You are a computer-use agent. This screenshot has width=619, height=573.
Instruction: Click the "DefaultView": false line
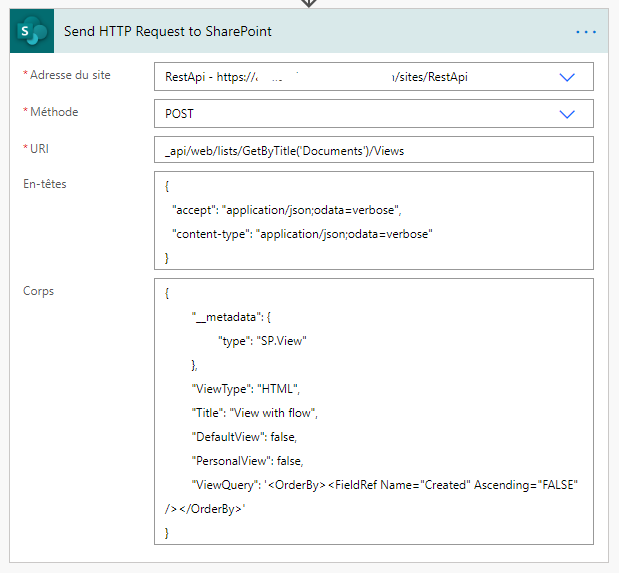244,437
